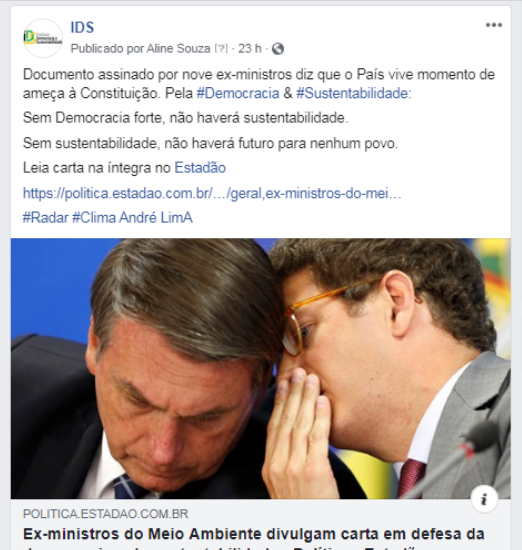Click the link info 'i' icon
This screenshot has height=550, width=522.
(x=484, y=499)
